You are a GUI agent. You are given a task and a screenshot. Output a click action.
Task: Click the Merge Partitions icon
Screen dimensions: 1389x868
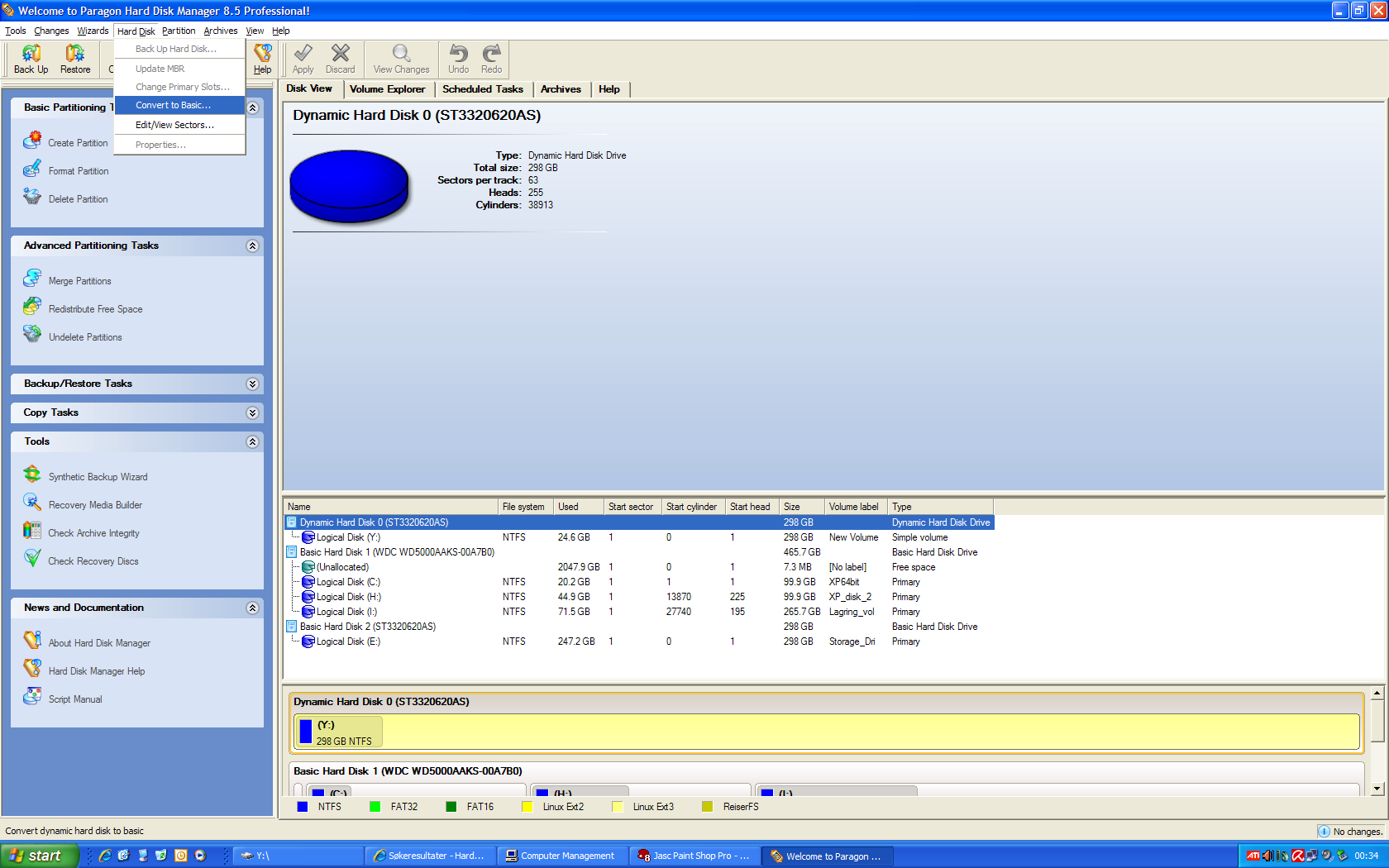[32, 279]
